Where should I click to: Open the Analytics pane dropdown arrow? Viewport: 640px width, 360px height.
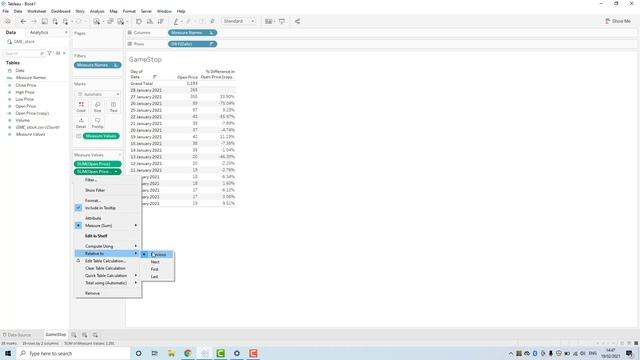pyautogui.click(x=66, y=32)
